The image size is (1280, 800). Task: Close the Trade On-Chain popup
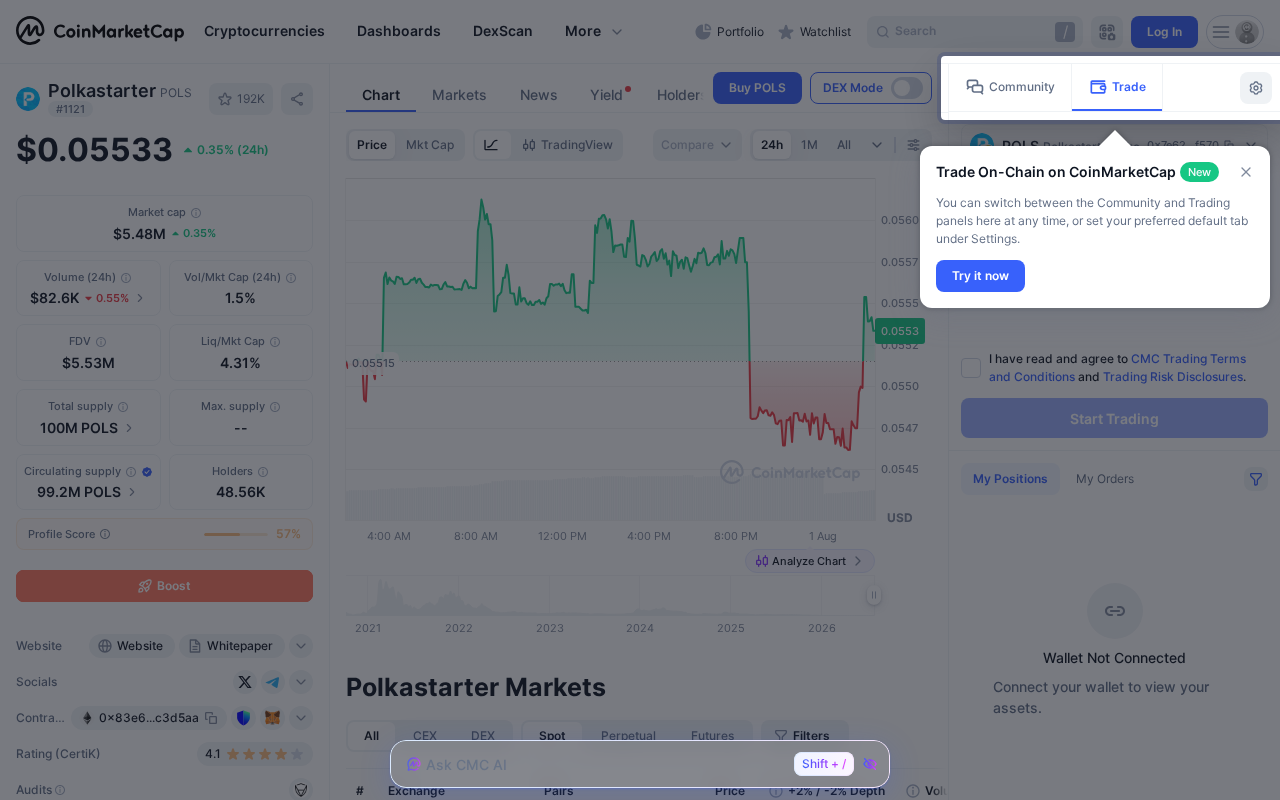pyautogui.click(x=1246, y=172)
